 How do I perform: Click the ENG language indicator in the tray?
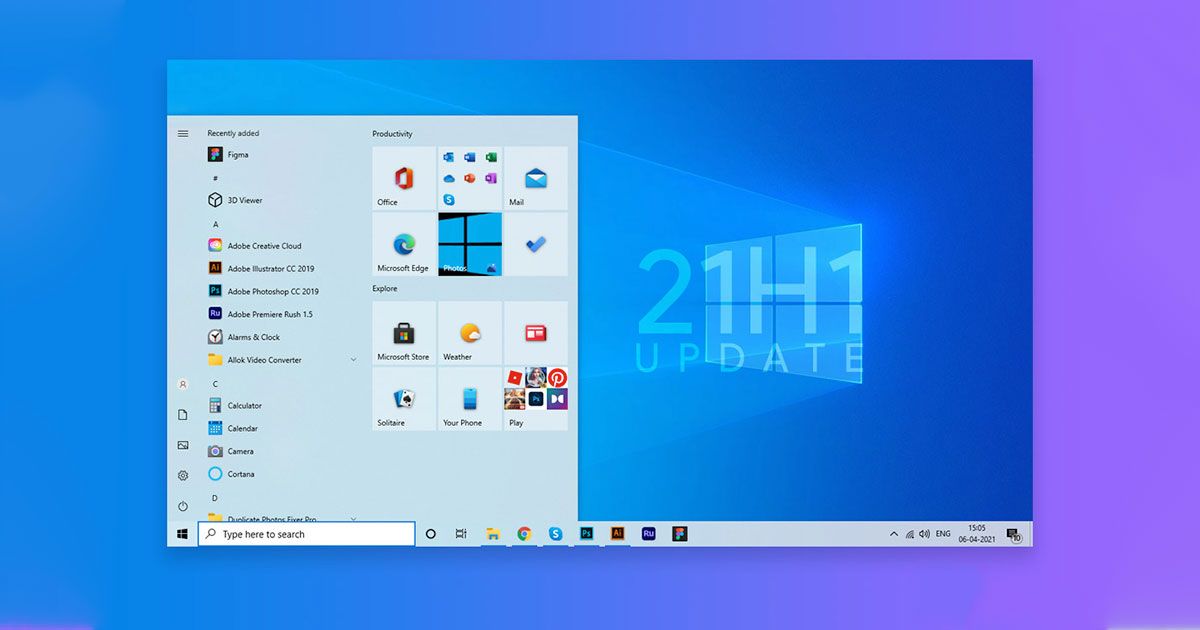point(941,534)
